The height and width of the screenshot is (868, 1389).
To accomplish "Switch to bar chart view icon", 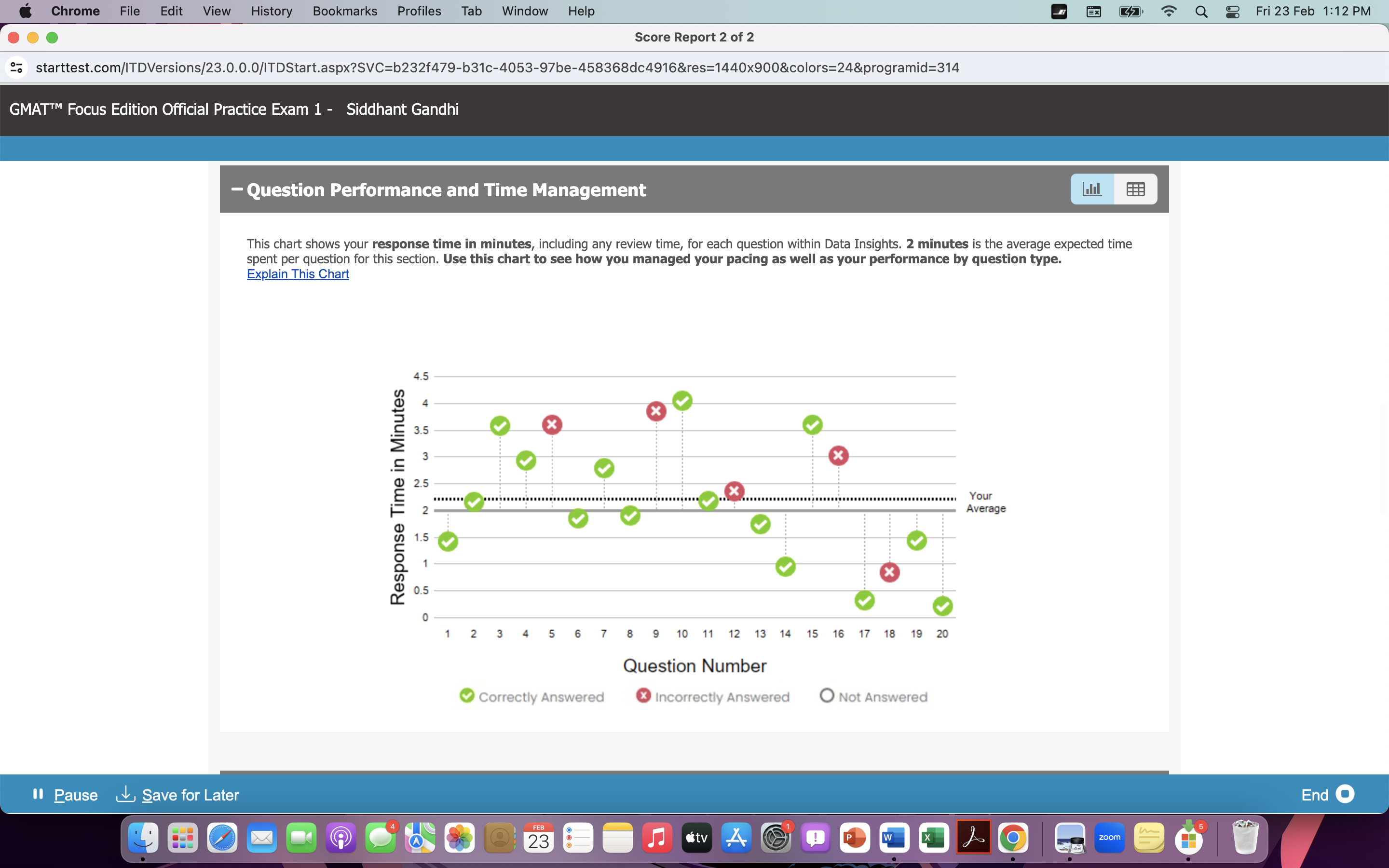I will coord(1092,189).
